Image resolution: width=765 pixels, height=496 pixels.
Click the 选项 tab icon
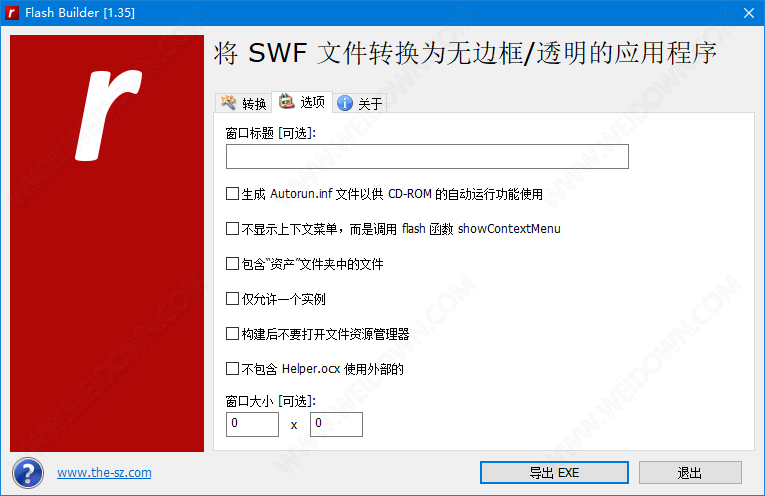coord(286,101)
